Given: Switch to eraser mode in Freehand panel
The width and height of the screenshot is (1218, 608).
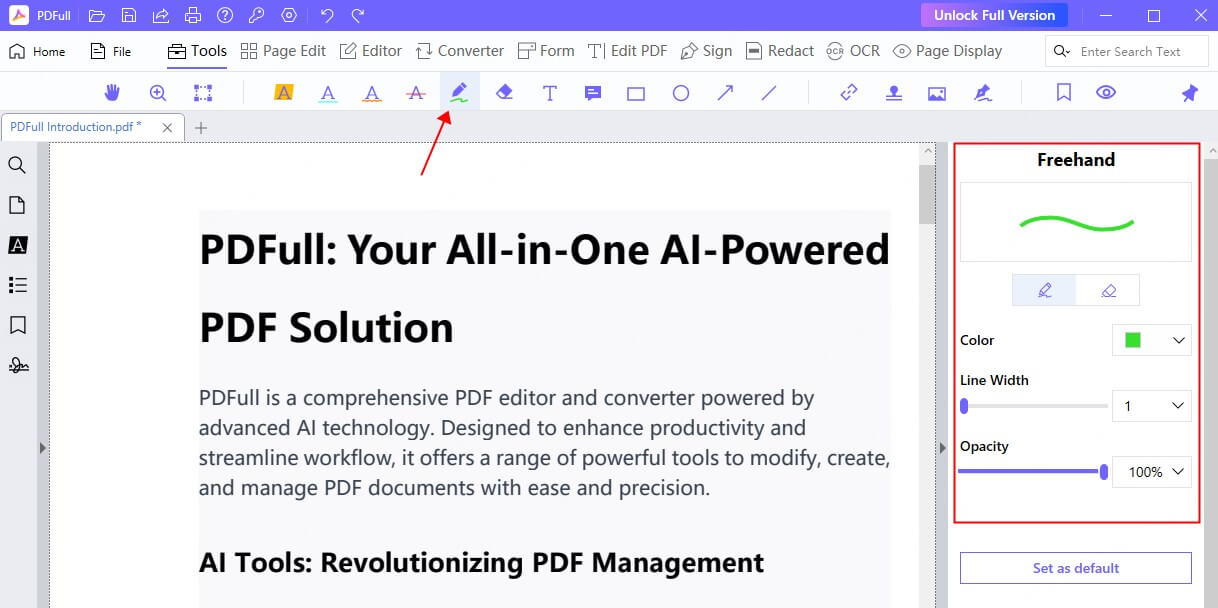Looking at the screenshot, I should (1108, 290).
